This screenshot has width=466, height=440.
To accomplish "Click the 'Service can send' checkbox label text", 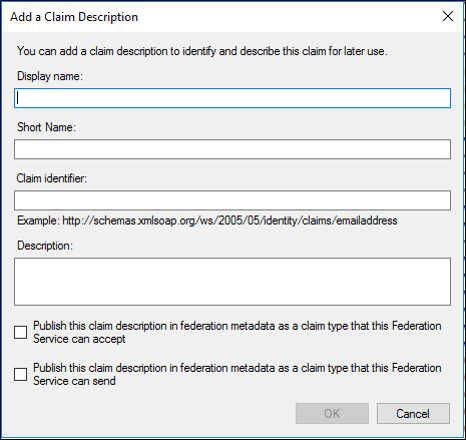I will pyautogui.click(x=74, y=381).
